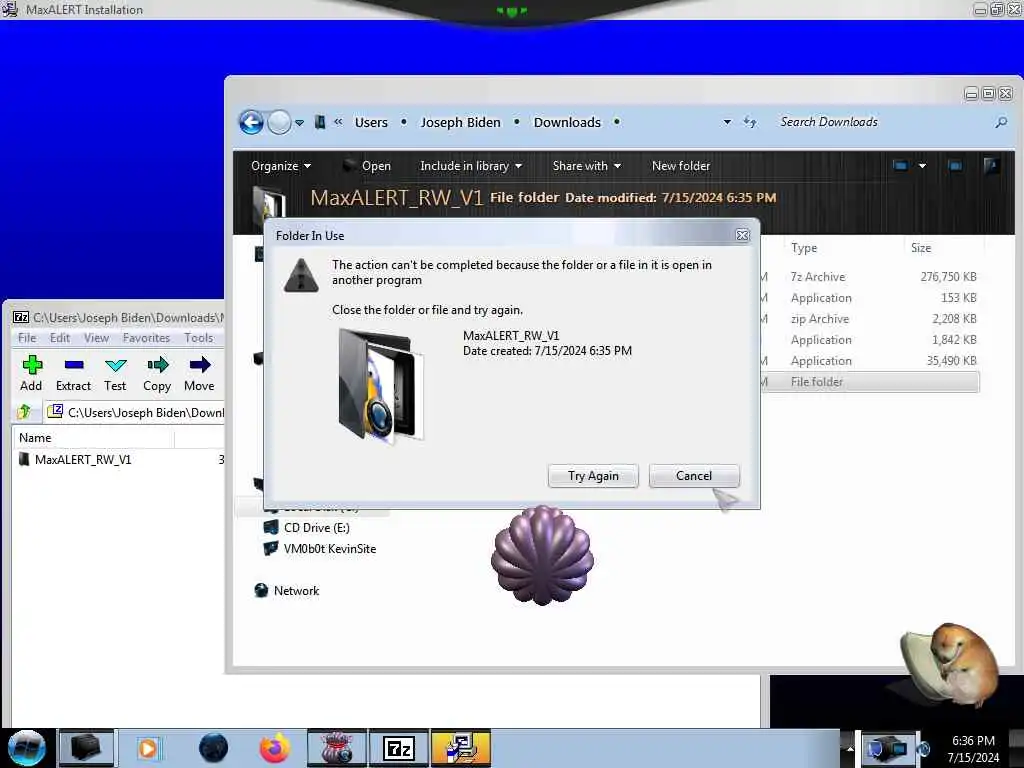Image resolution: width=1024 pixels, height=768 pixels.
Task: Click the 7-Zip Add button
Action: point(31,374)
